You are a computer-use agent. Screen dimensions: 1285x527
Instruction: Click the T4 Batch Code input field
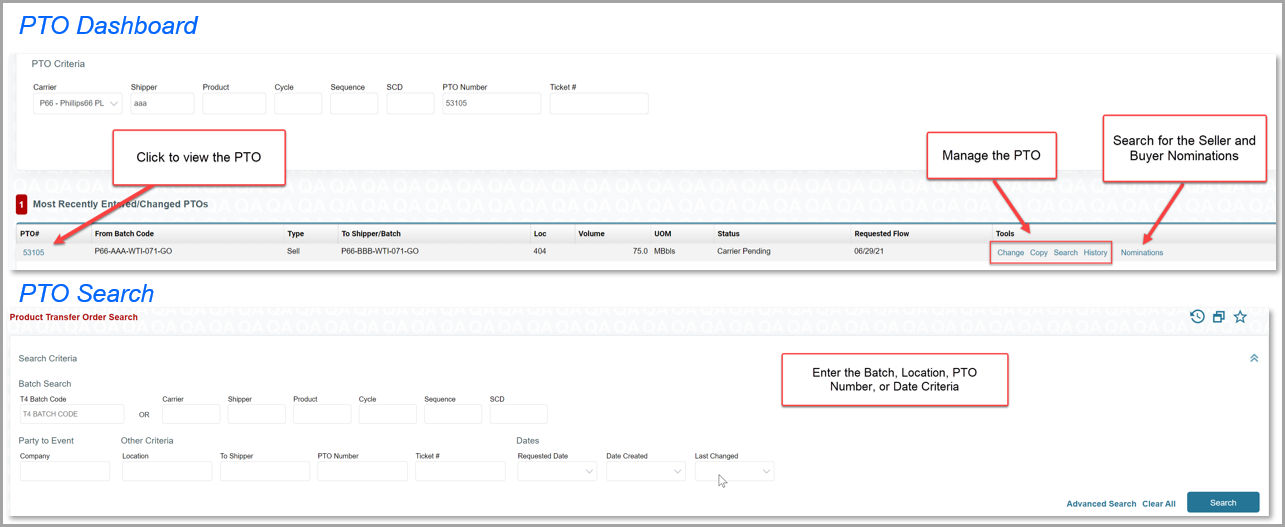coord(71,414)
